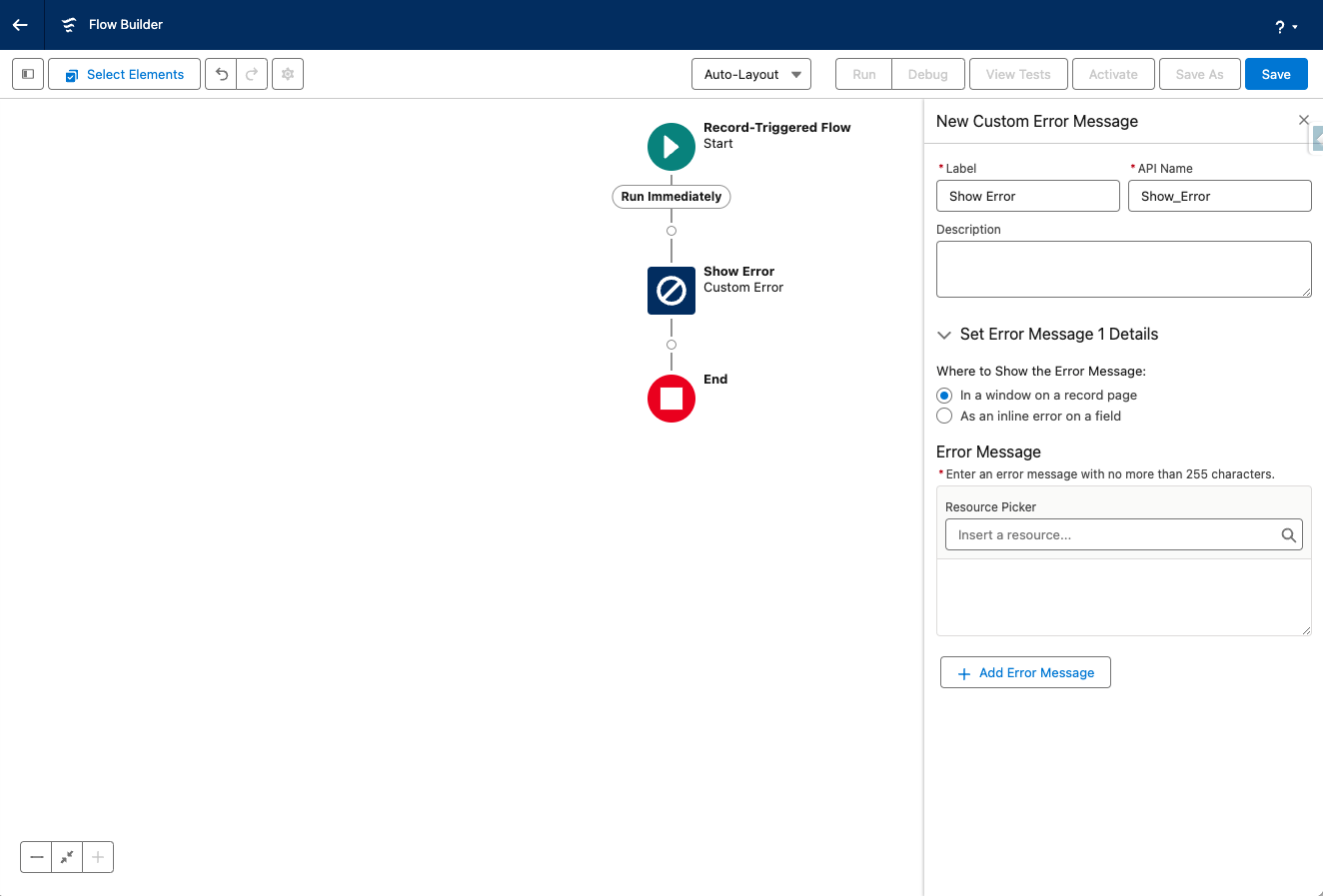Open the Help dropdown in header
The image size is (1323, 896).
coord(1286,25)
